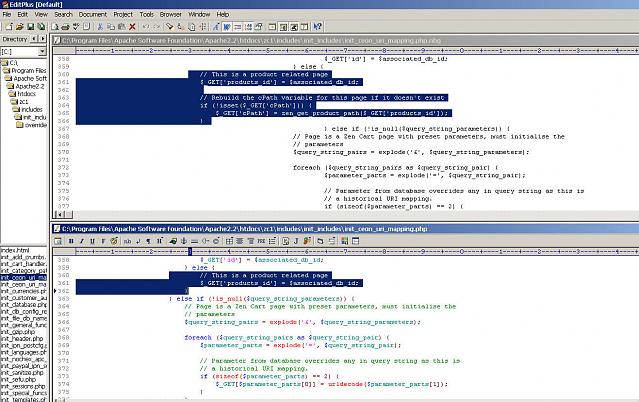Select init_sanitize.php in the file list
This screenshot has height=402, width=639.
[x=22, y=372]
